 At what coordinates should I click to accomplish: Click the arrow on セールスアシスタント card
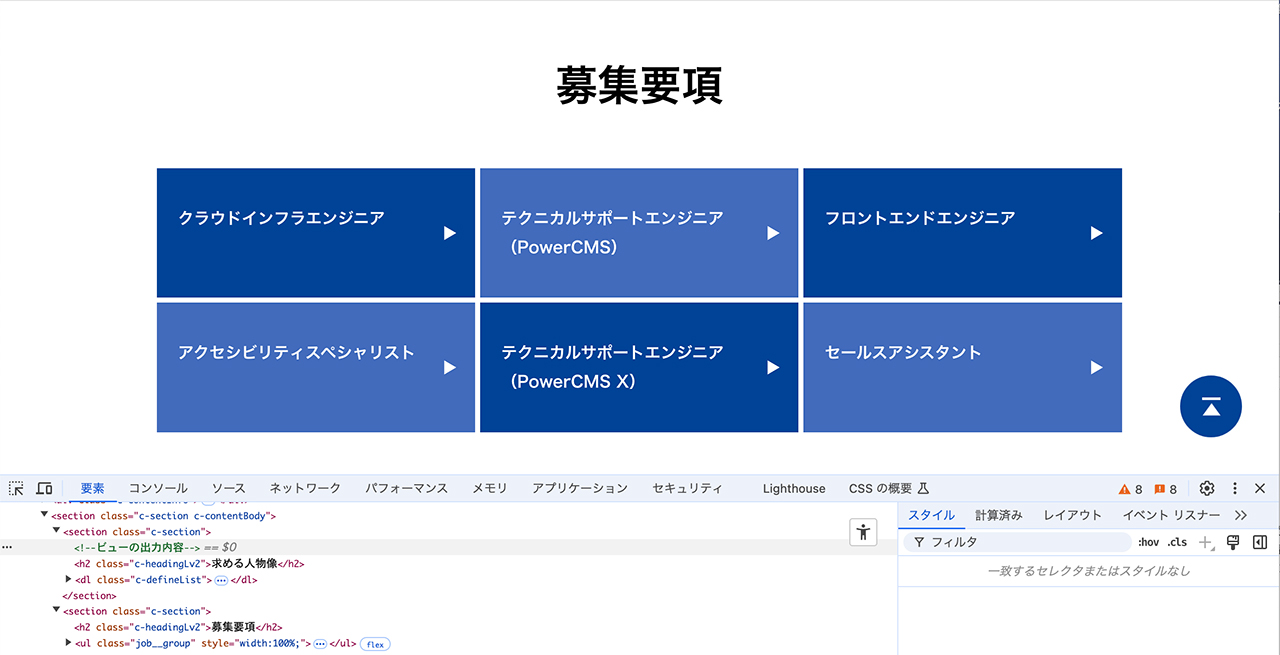pyautogui.click(x=1096, y=367)
